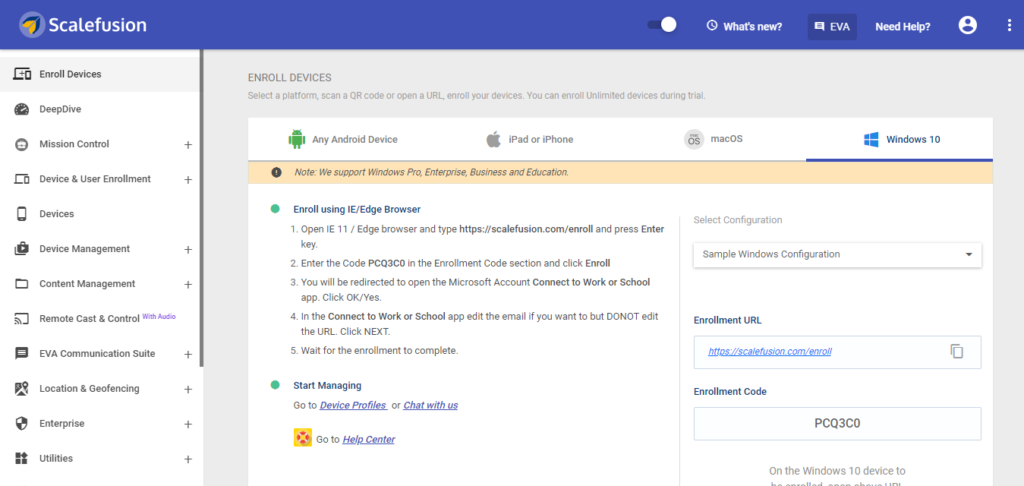Click 'Select Configuration' label
This screenshot has width=1024, height=486.
click(737, 220)
